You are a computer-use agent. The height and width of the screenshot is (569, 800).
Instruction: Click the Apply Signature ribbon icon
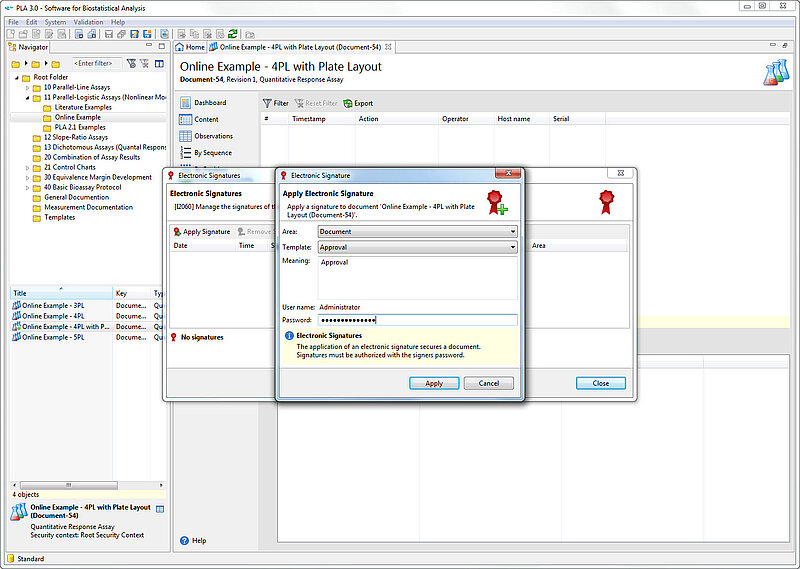point(177,232)
